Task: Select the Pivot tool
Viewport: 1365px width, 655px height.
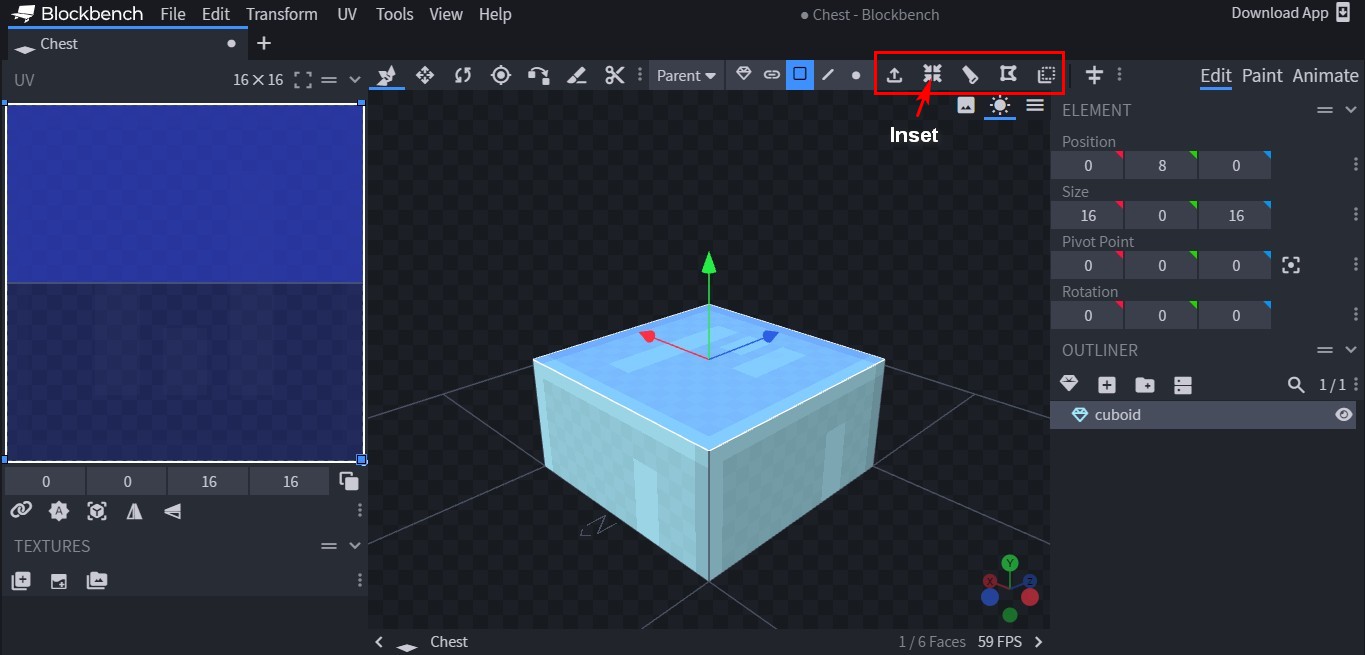Action: [501, 75]
